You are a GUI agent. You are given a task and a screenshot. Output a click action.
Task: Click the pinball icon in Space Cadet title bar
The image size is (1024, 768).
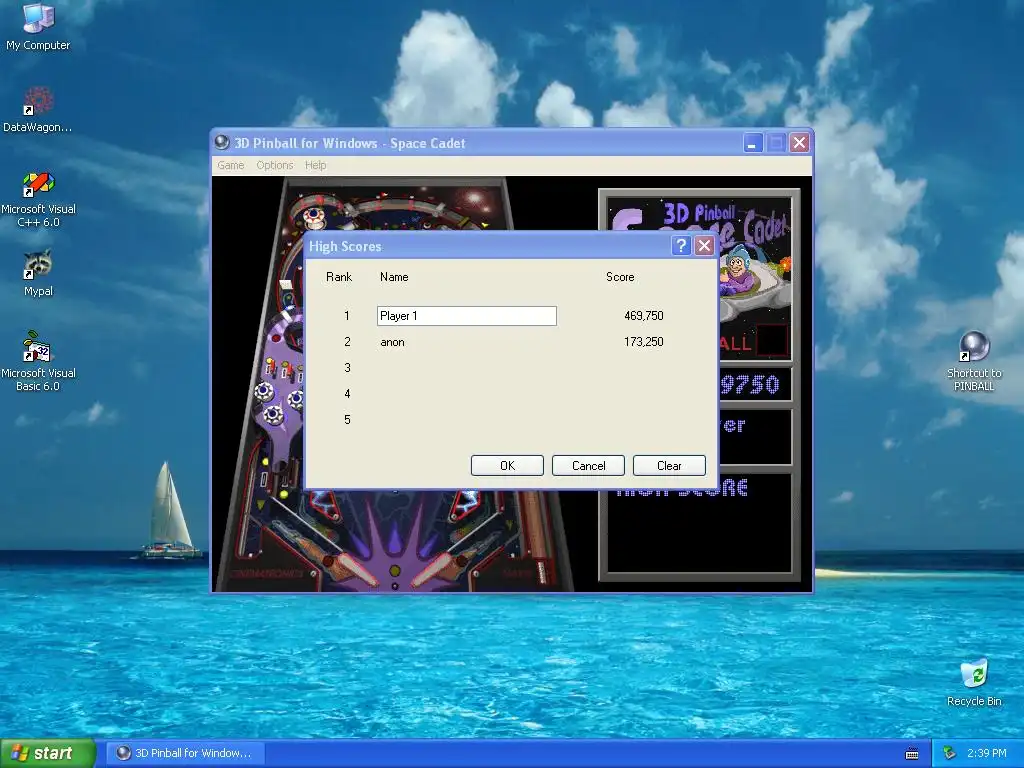click(x=222, y=142)
